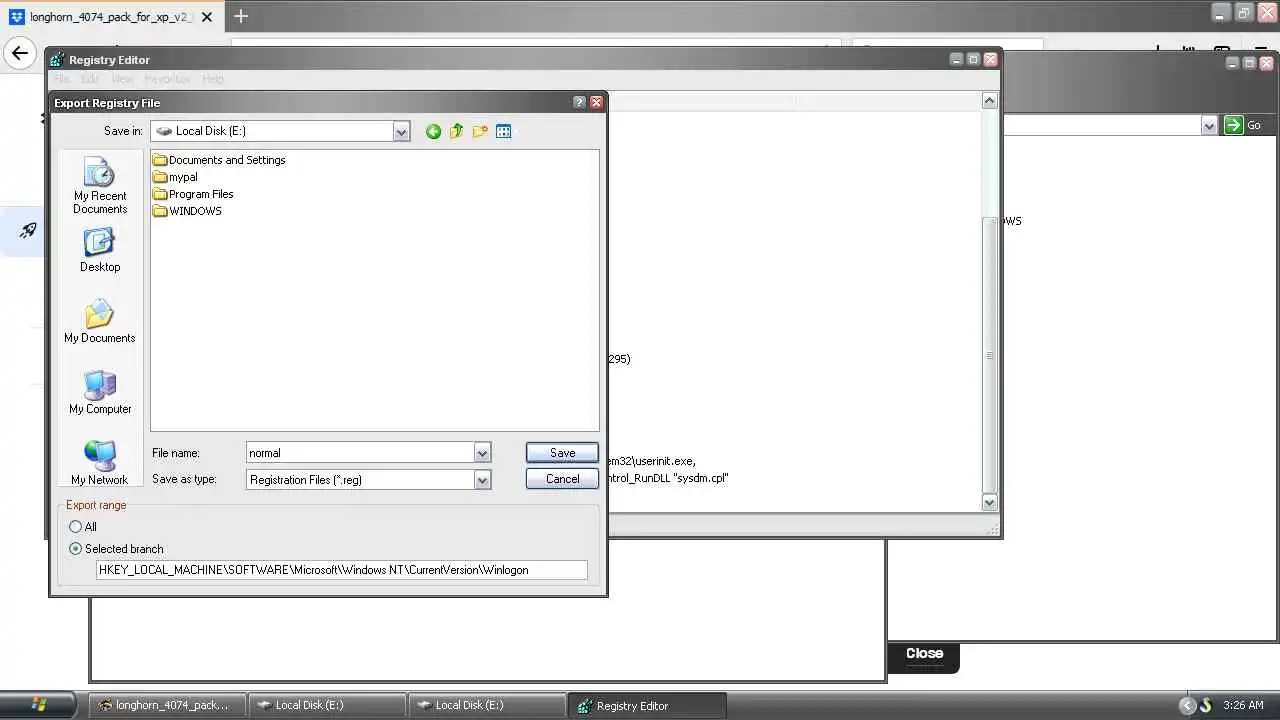Click the Go arrow in Explorer window
Screen dimensions: 1280x720
pos(1234,125)
